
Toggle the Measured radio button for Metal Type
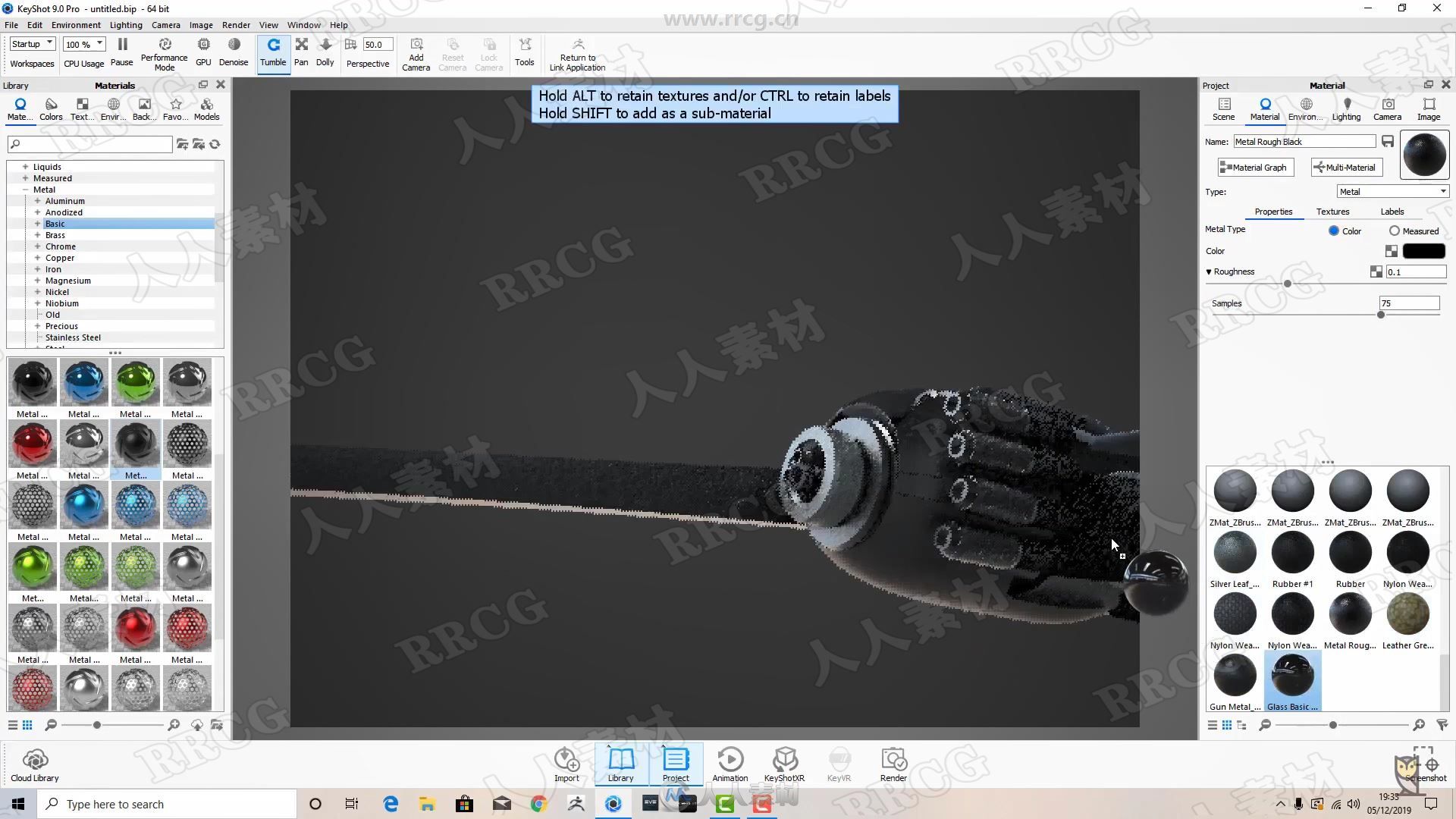click(1394, 231)
